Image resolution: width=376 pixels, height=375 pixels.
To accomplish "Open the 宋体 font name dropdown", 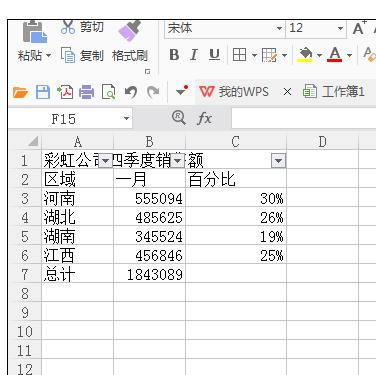I will click(x=279, y=28).
